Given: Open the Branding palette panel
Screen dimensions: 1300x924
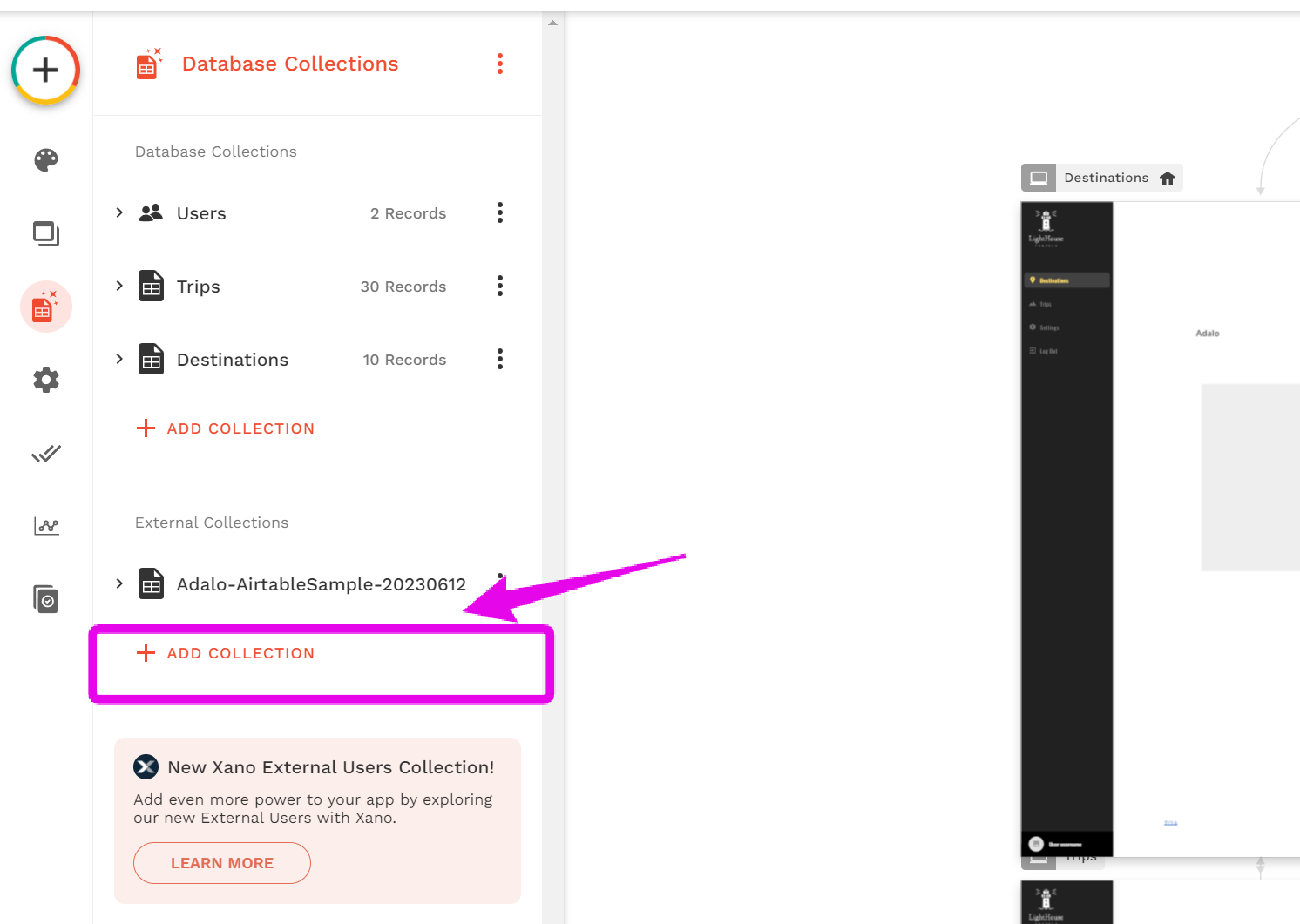Looking at the screenshot, I should (x=45, y=160).
